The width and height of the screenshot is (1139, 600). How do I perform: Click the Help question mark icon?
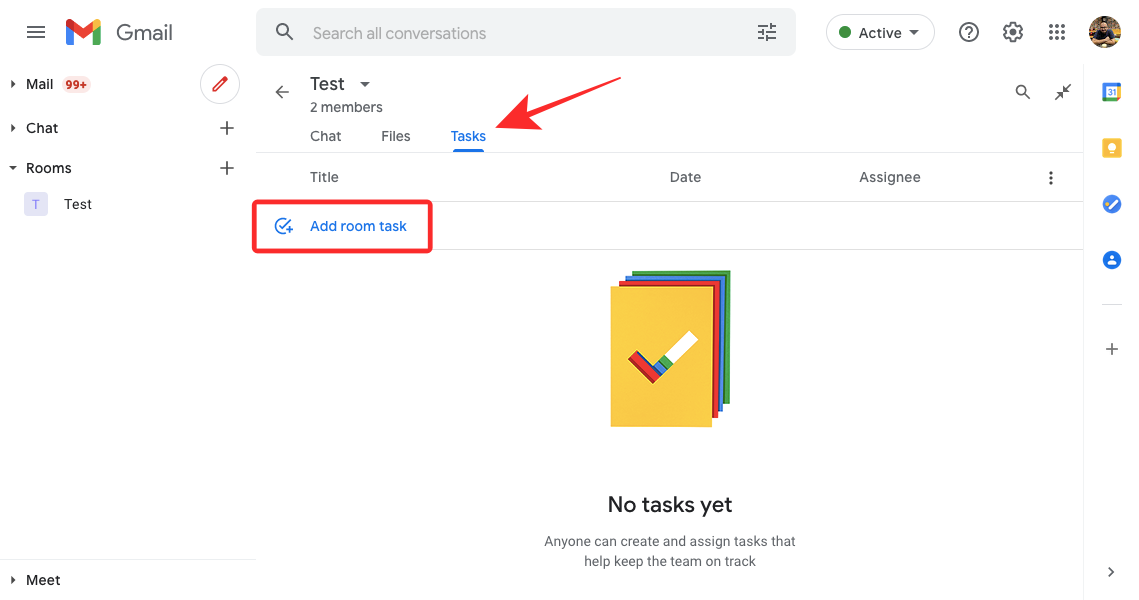pyautogui.click(x=968, y=33)
